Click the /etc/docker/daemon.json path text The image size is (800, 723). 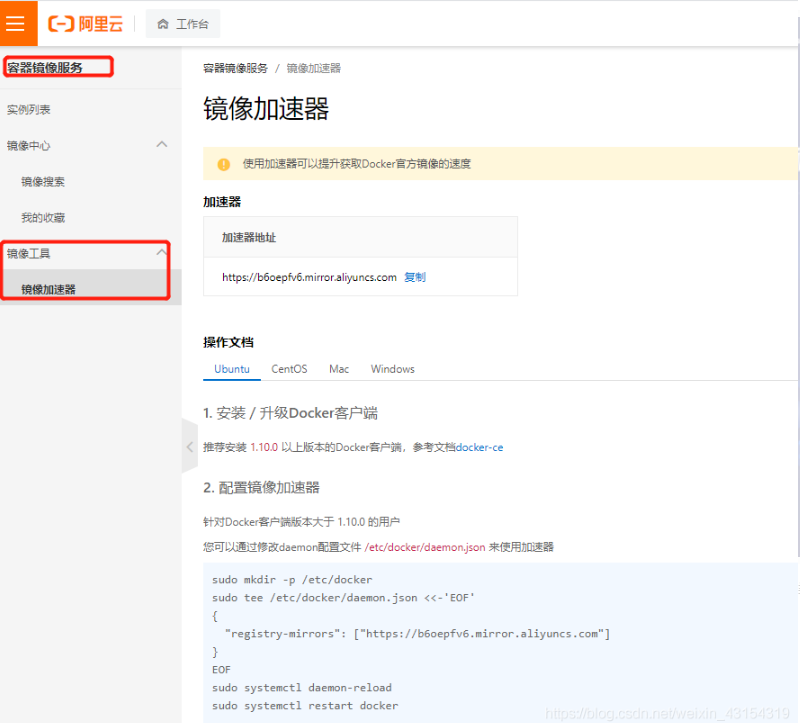[424, 547]
